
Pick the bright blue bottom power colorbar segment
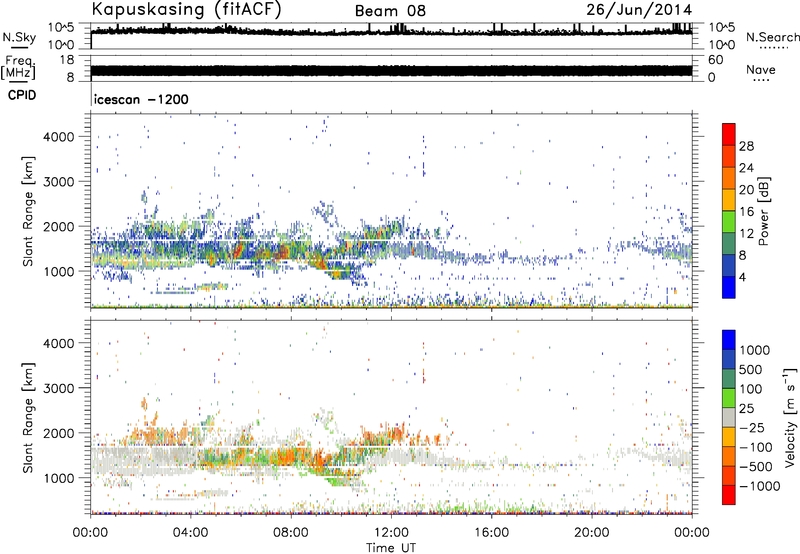pyautogui.click(x=729, y=287)
